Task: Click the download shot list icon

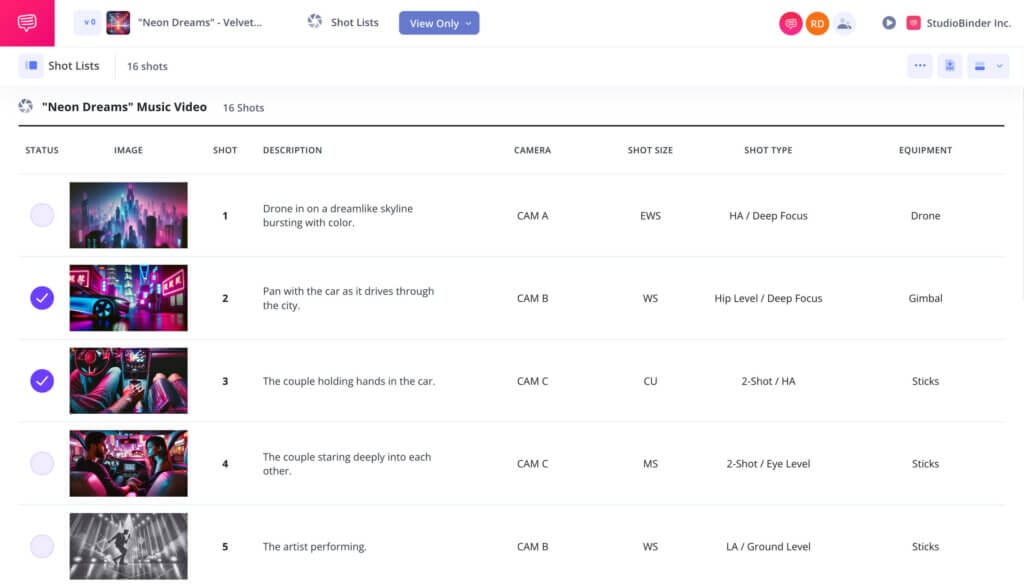Action: (x=948, y=64)
